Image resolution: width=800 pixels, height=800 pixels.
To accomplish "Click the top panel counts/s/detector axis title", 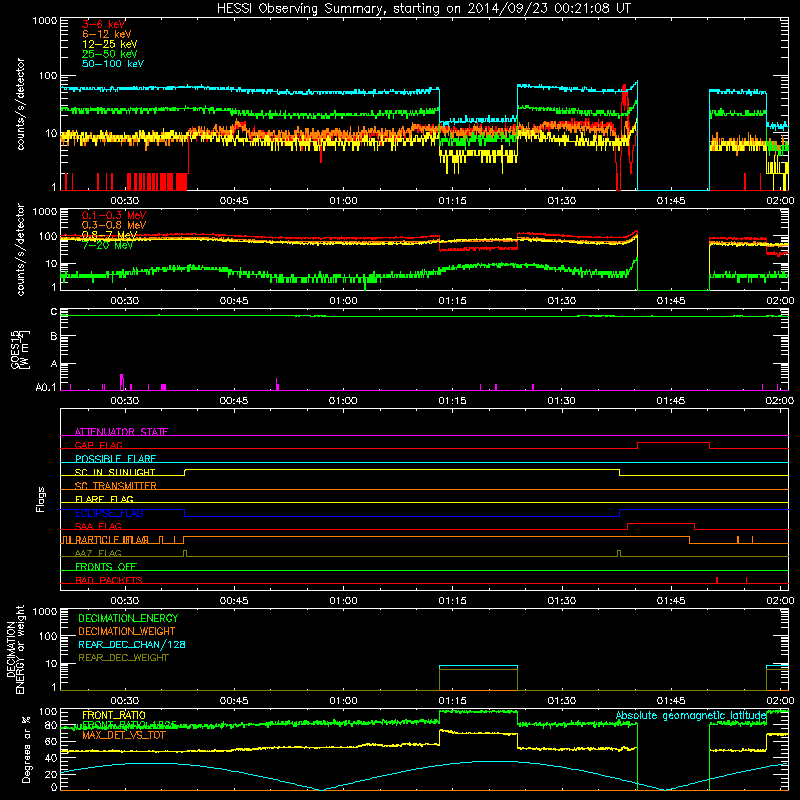I will 20,104.
